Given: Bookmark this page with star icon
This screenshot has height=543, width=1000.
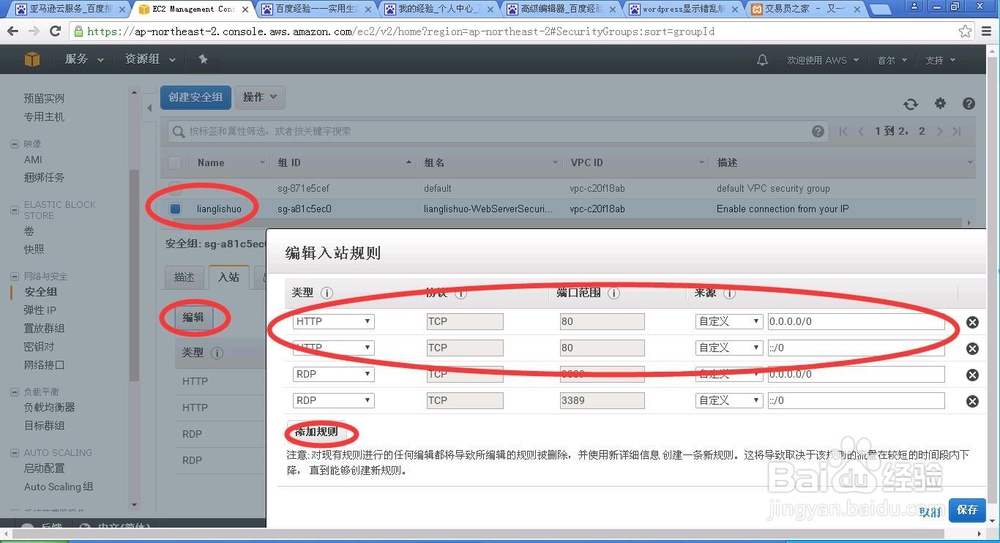Looking at the screenshot, I should (965, 31).
